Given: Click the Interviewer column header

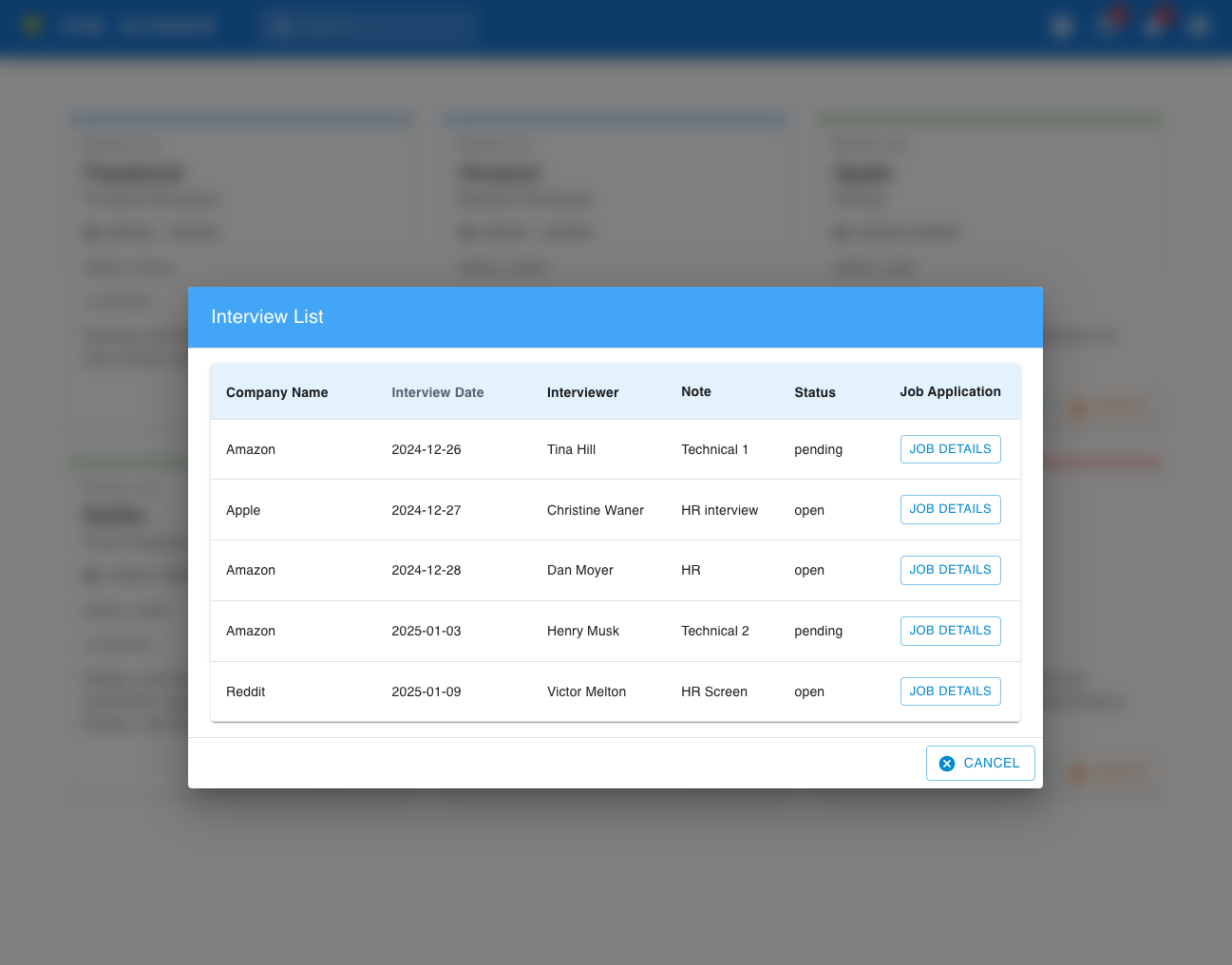Looking at the screenshot, I should click(582, 392).
